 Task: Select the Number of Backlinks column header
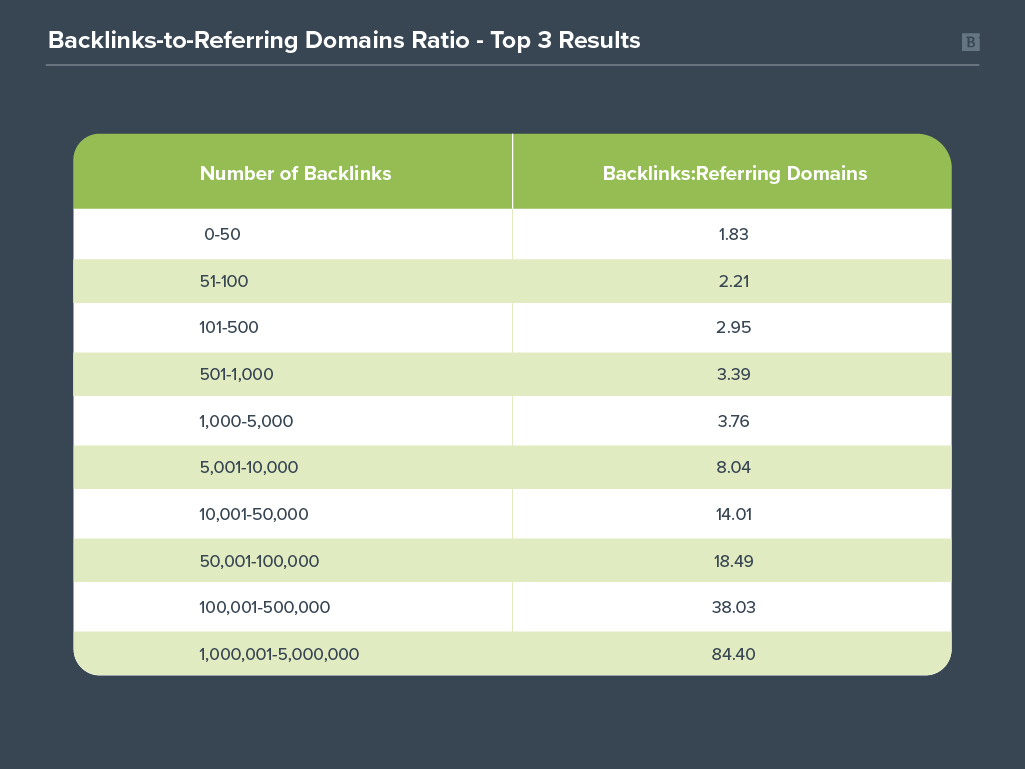(295, 173)
